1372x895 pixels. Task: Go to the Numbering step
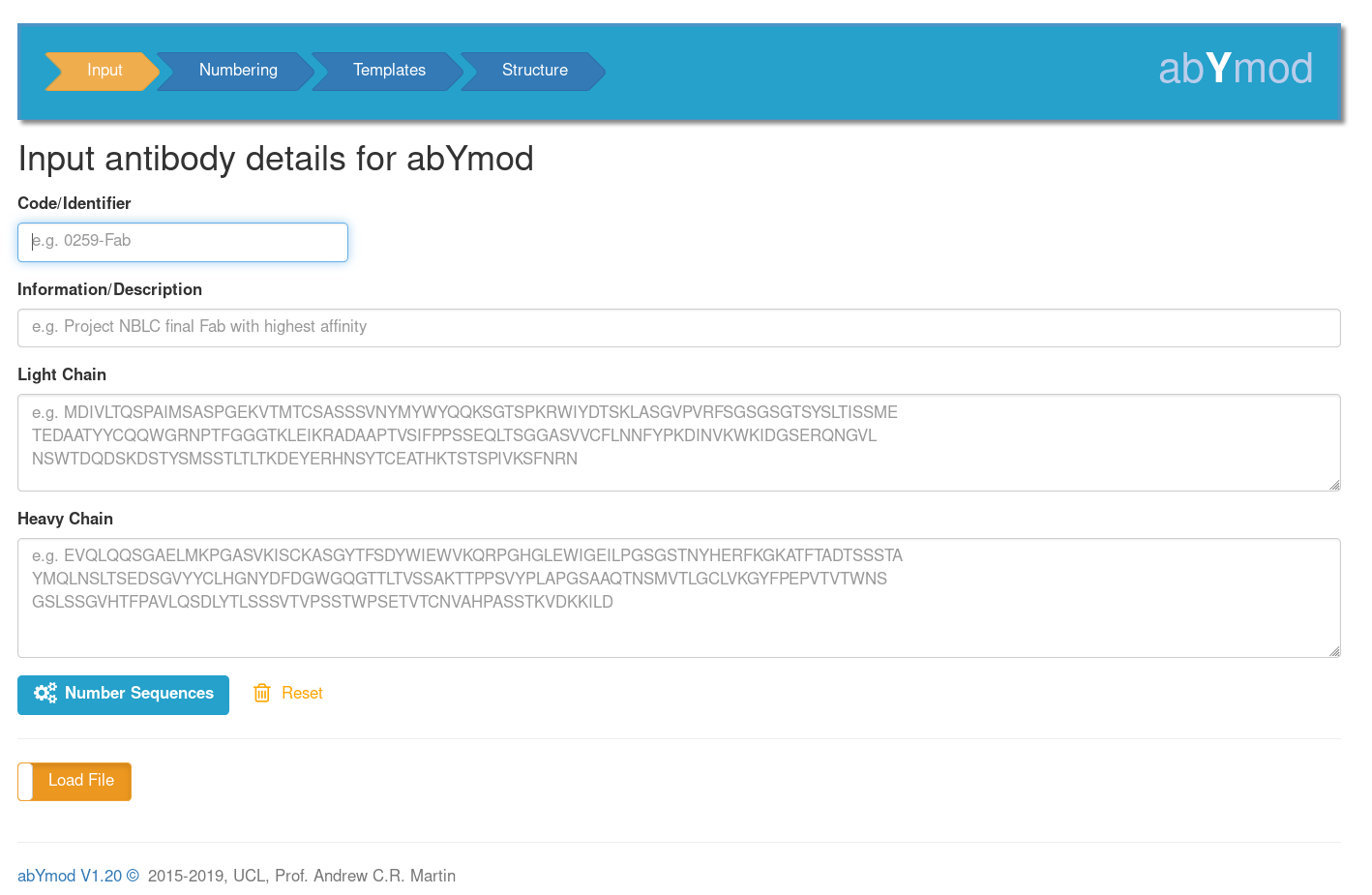[237, 71]
